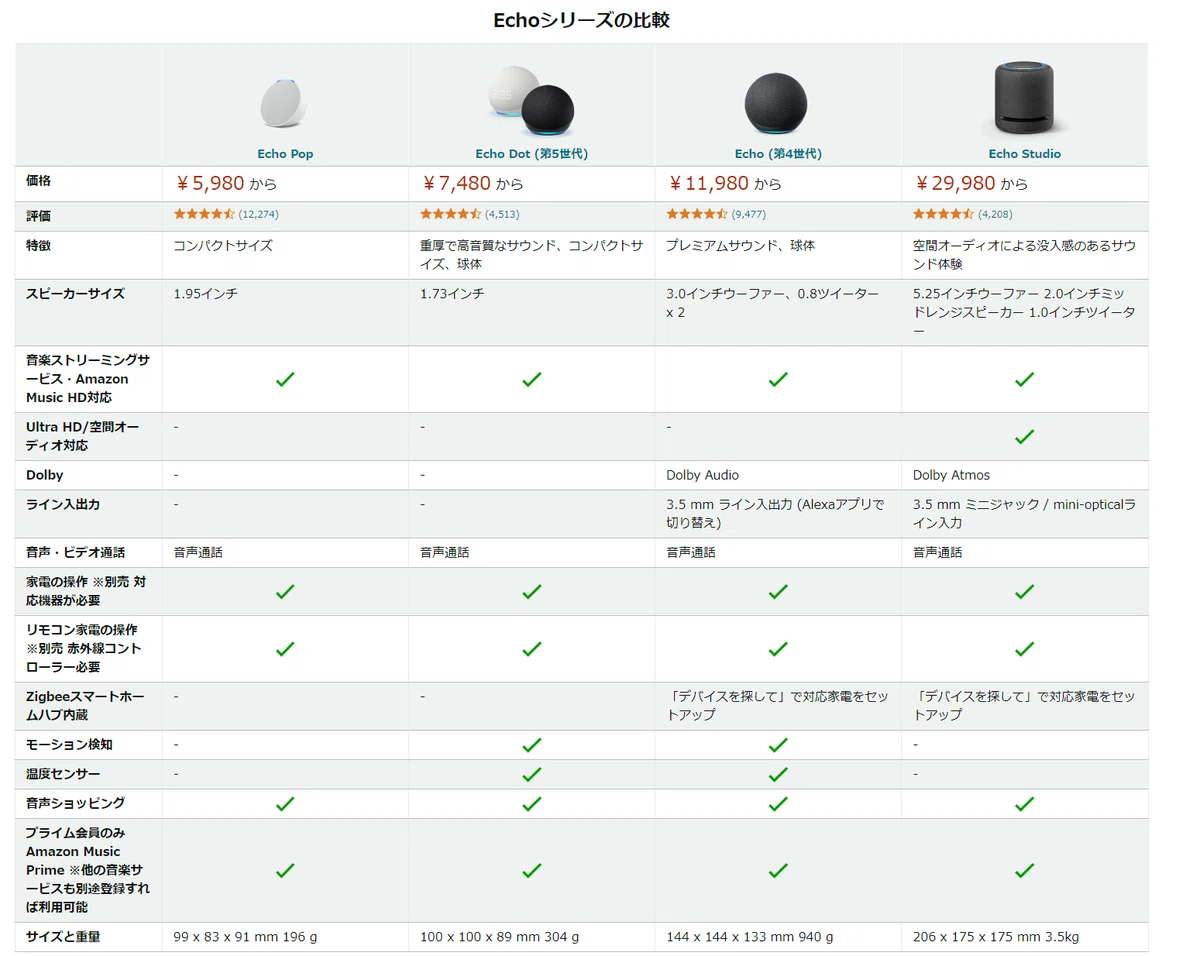View the 4,513 reviews count
1200x956 pixels.
point(502,215)
